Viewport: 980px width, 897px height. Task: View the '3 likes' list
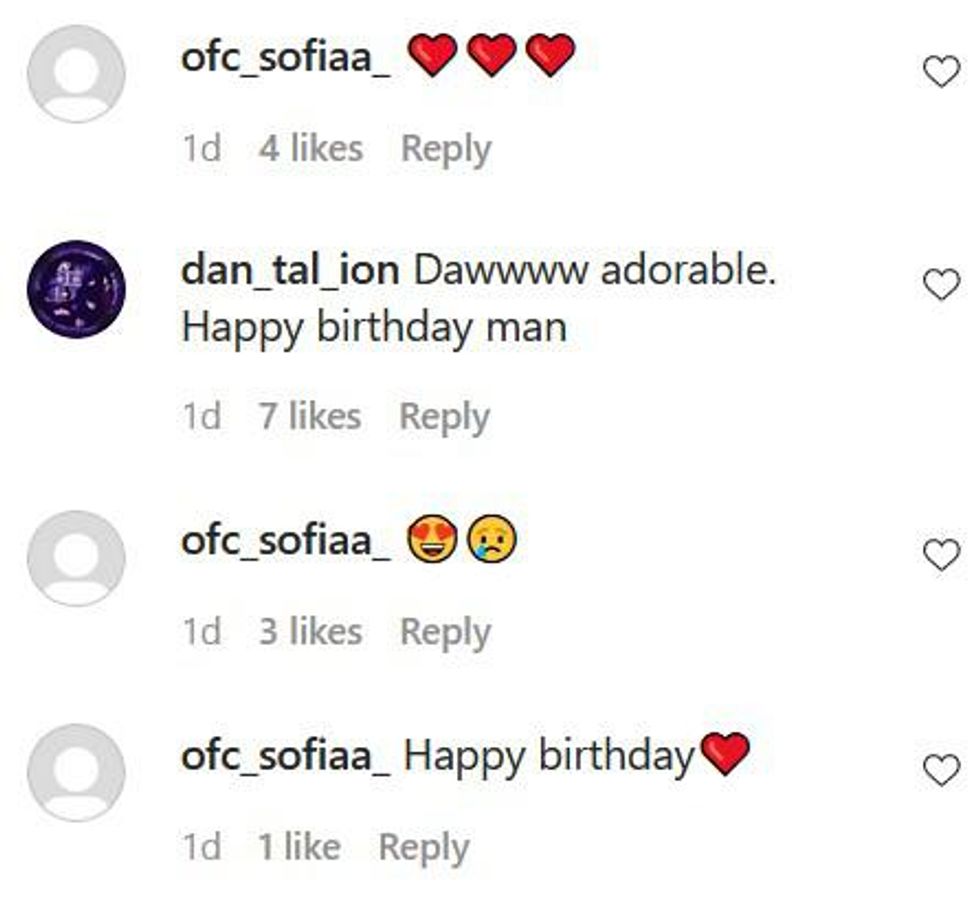click(x=310, y=632)
